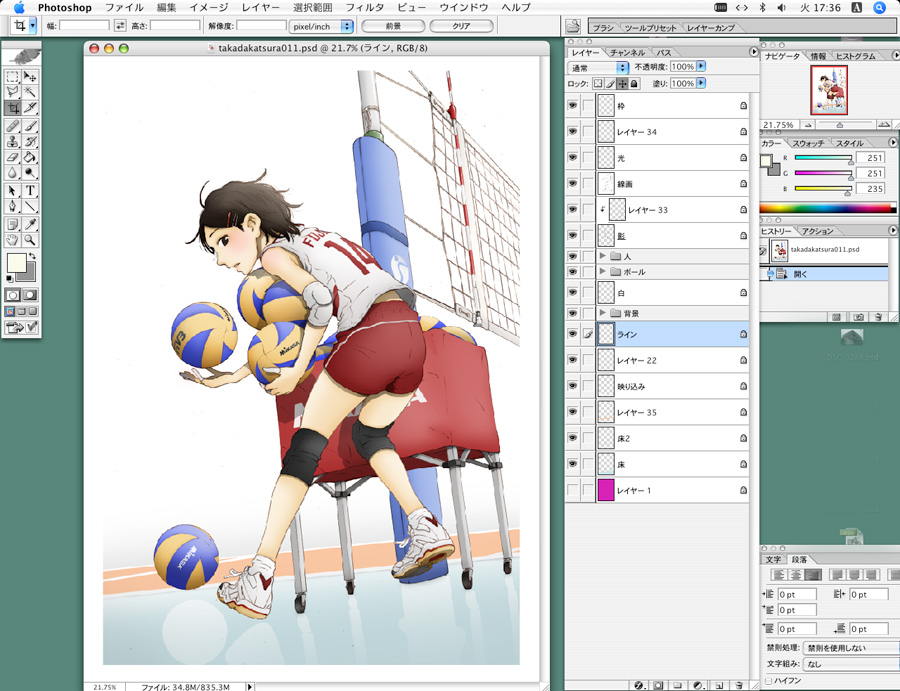Open the 不透明度 opacity slider arrow
This screenshot has width=900, height=691.
(x=701, y=67)
